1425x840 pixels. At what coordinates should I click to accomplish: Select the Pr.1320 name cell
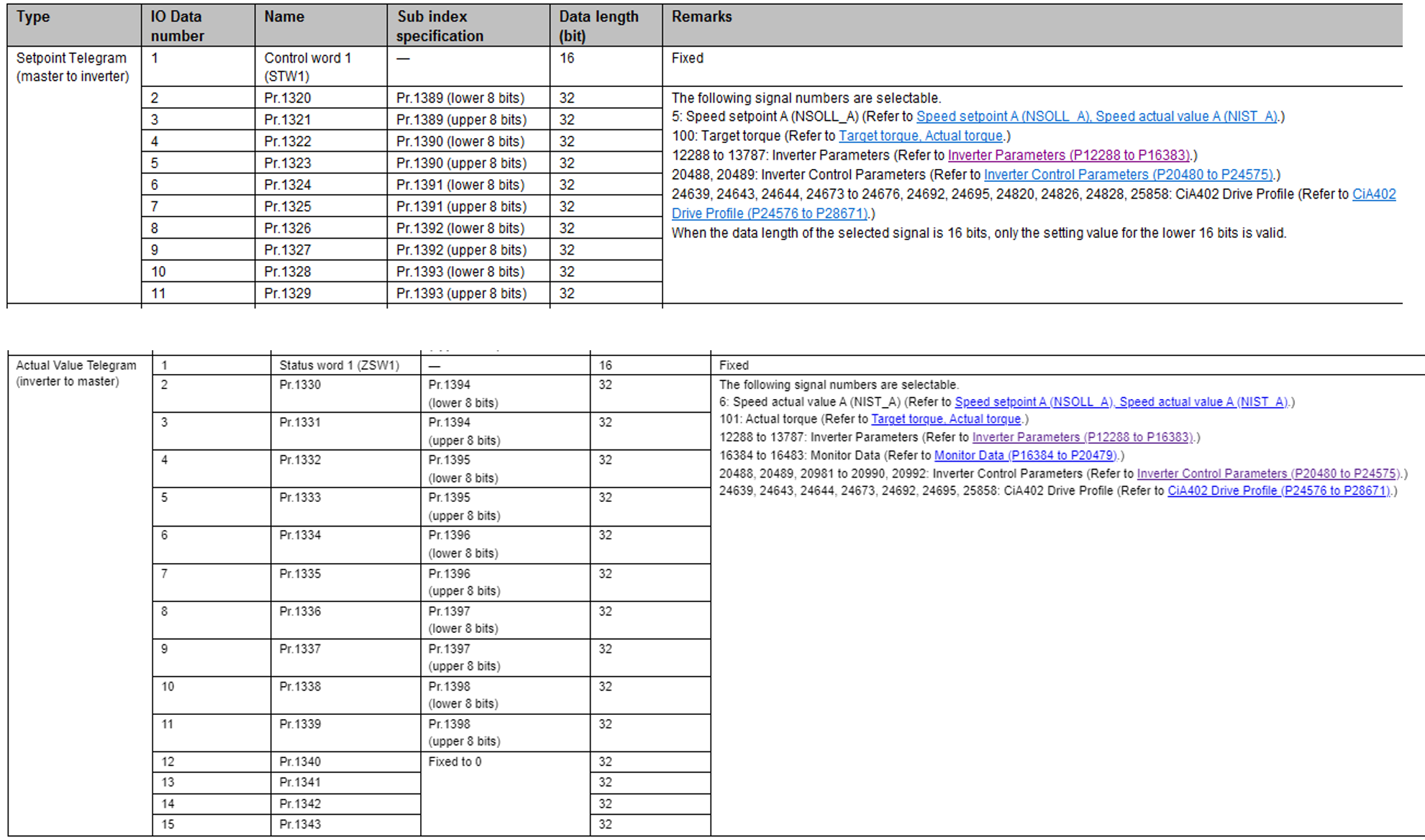click(321, 98)
